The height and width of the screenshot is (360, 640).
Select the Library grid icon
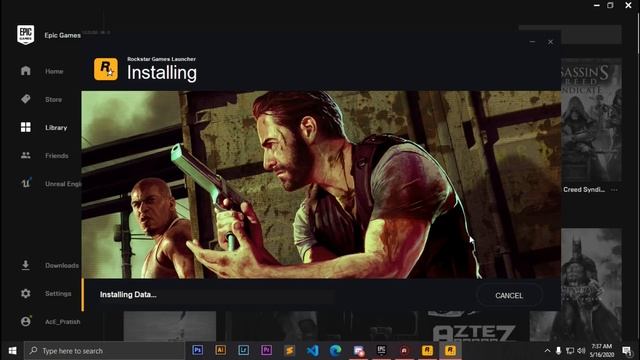click(26, 127)
